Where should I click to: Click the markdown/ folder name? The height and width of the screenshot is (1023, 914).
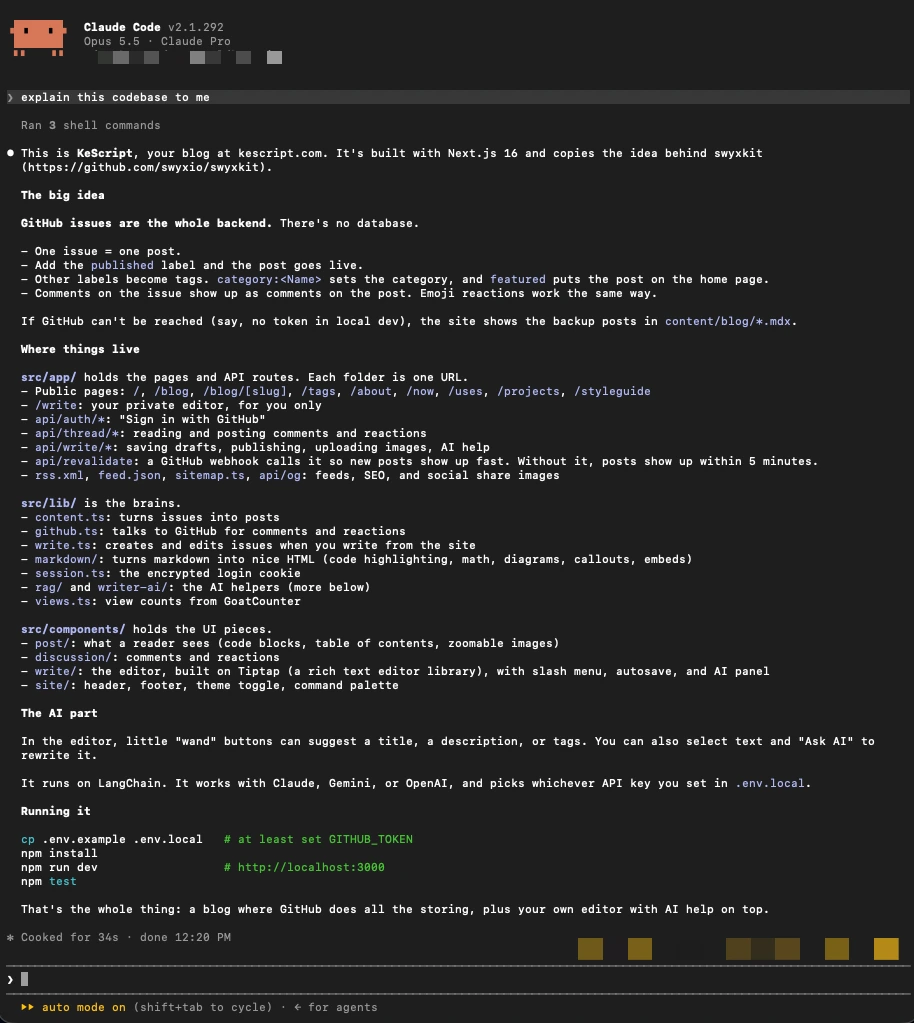click(x=67, y=559)
